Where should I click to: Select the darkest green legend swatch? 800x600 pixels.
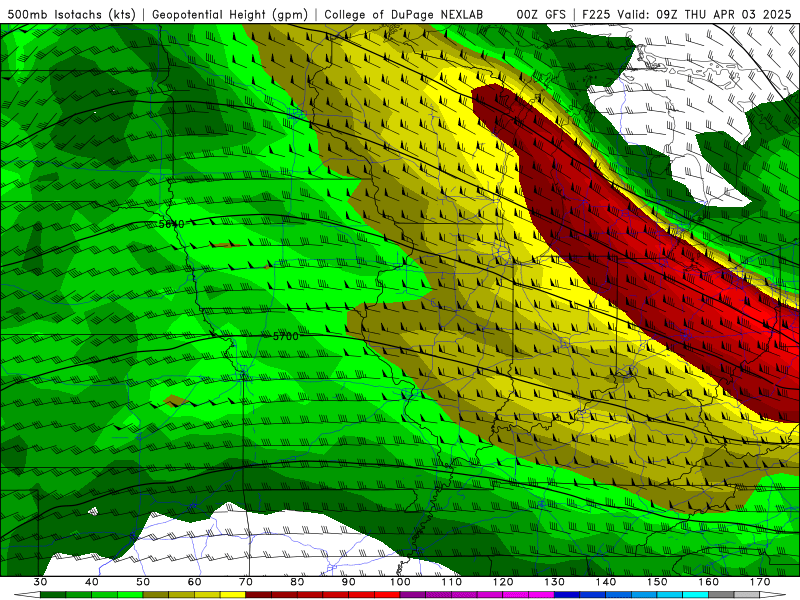tap(53, 595)
